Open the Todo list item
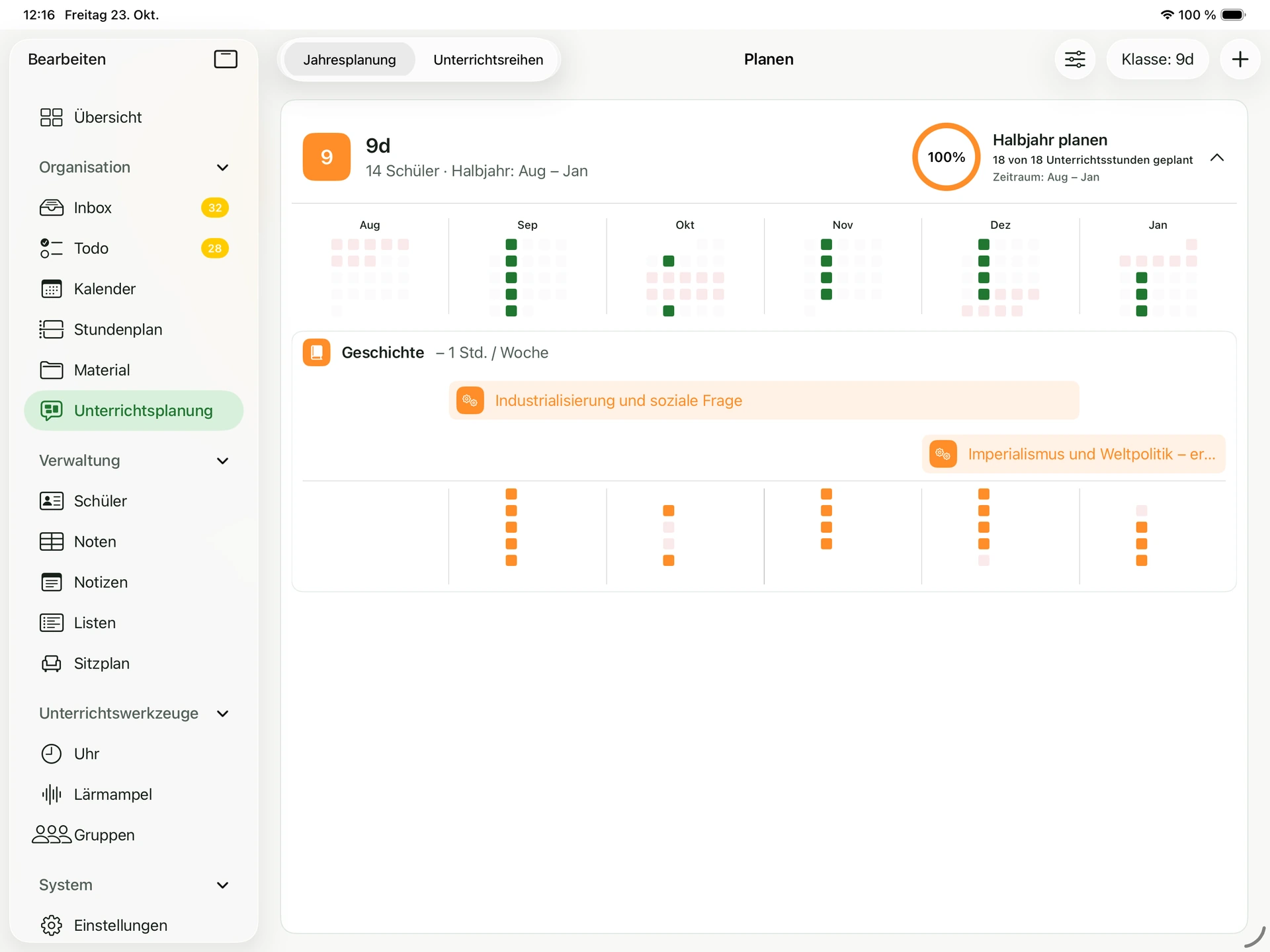Viewport: 1270px width, 952px height. (x=134, y=249)
